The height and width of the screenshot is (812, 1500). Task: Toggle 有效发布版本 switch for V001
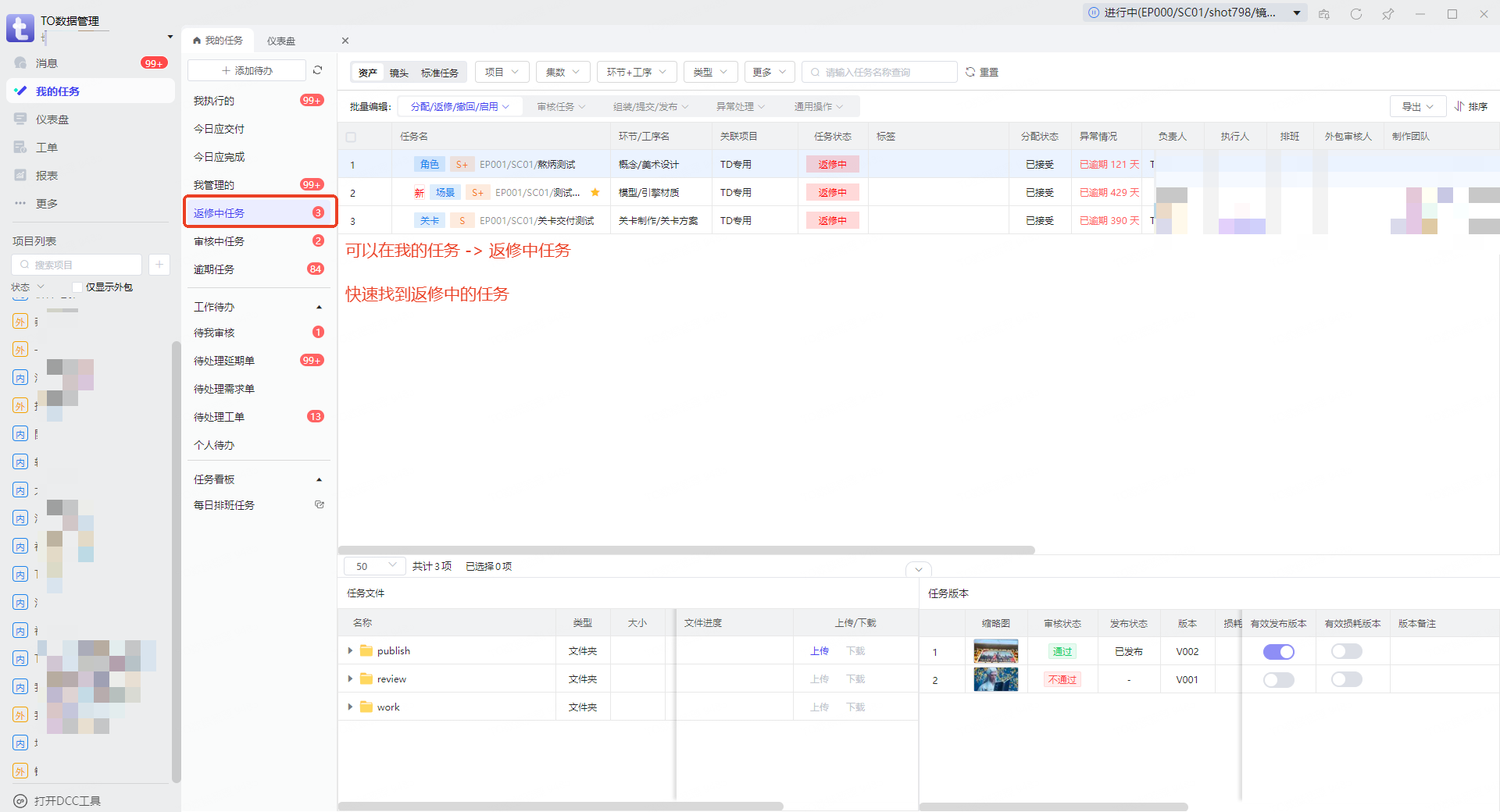click(1279, 679)
